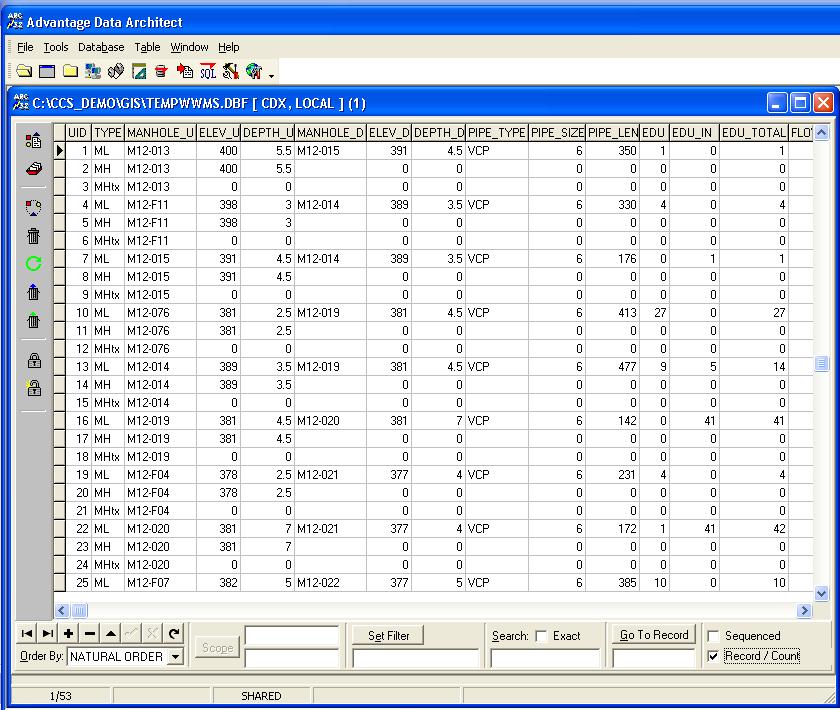Click the networked computers toolbar icon
840x710 pixels.
point(93,71)
